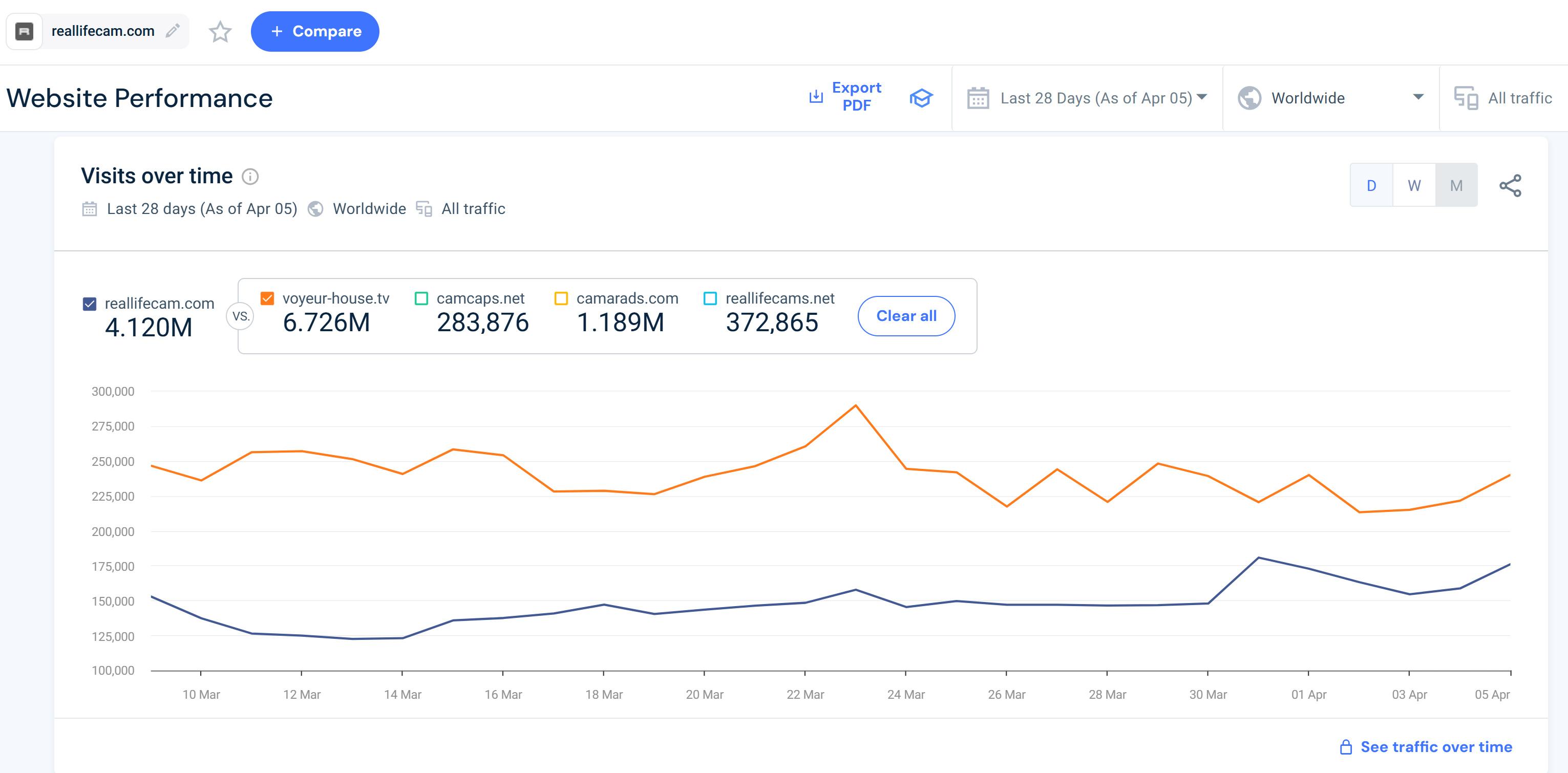The height and width of the screenshot is (773, 1568).
Task: Click the share icon in Visits panel
Action: coord(1510,186)
